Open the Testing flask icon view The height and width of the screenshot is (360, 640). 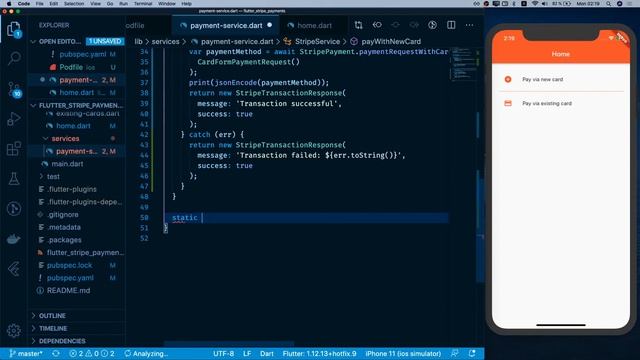pyautogui.click(x=14, y=179)
